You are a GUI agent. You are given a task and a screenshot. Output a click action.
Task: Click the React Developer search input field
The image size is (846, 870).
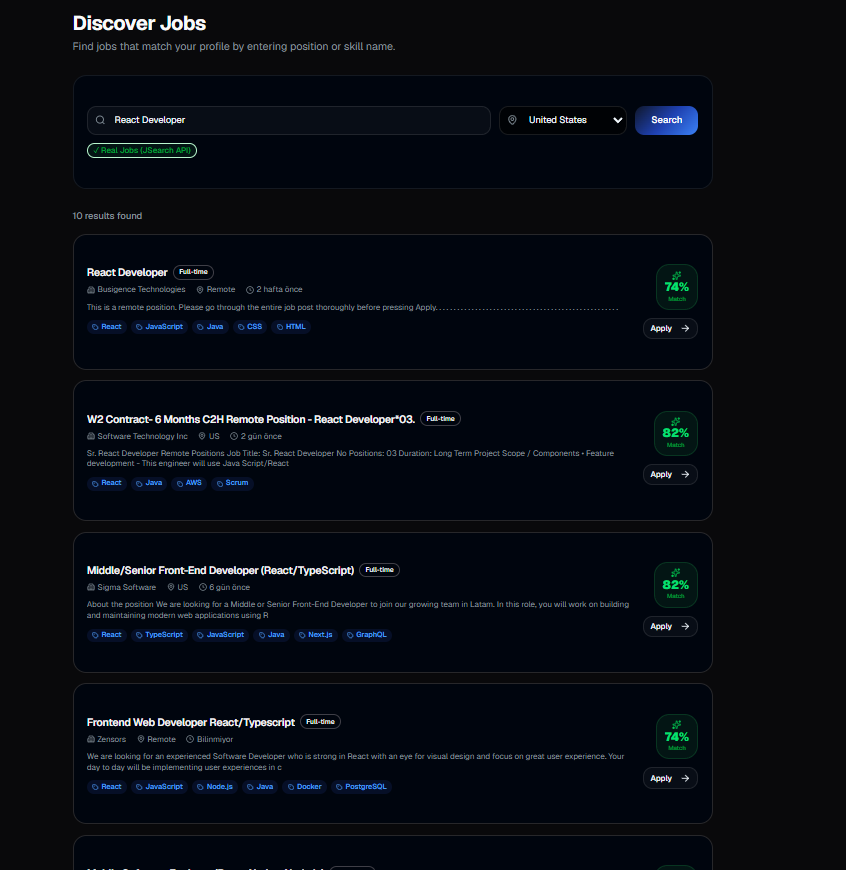(288, 120)
